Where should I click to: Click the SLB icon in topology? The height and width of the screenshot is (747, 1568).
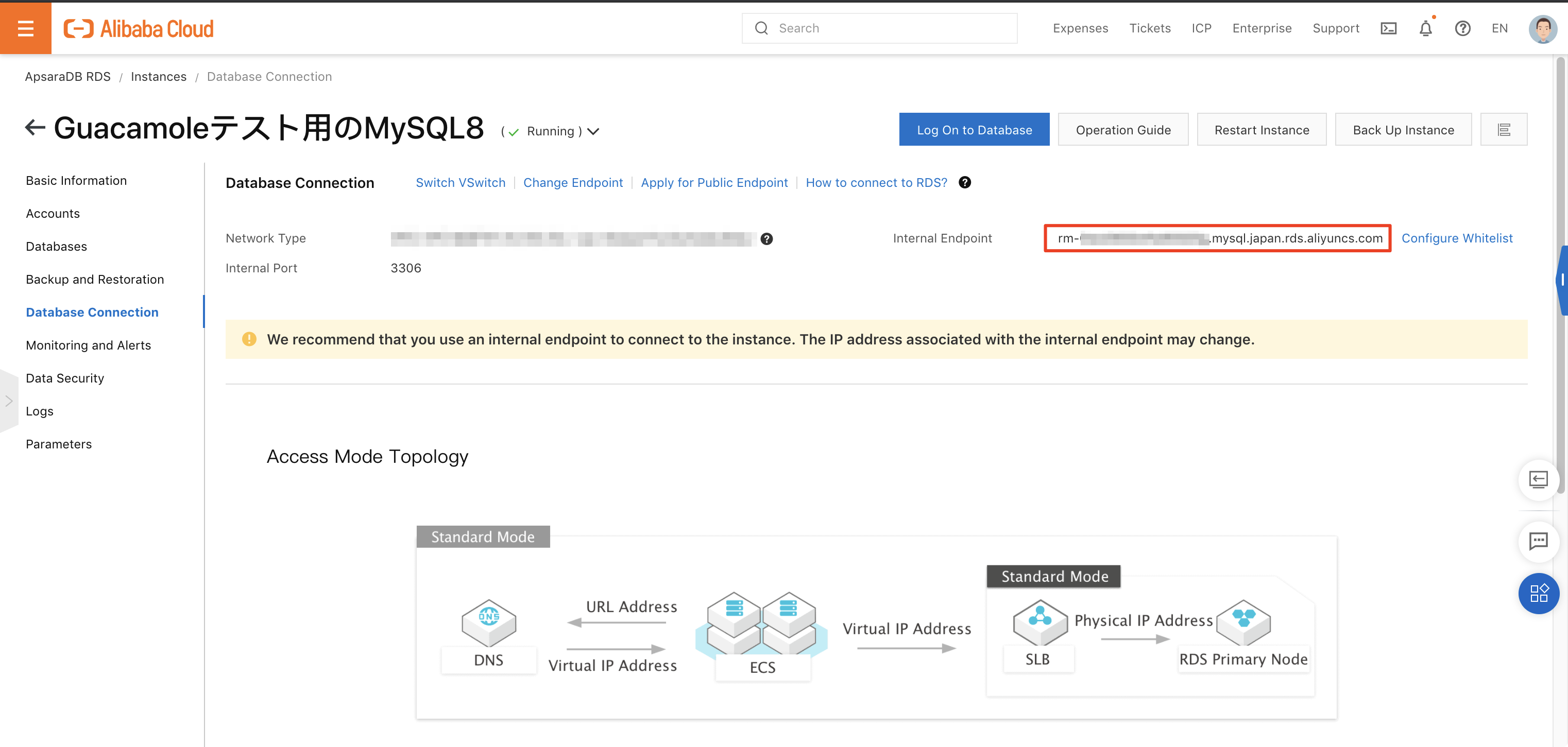coord(1039,623)
